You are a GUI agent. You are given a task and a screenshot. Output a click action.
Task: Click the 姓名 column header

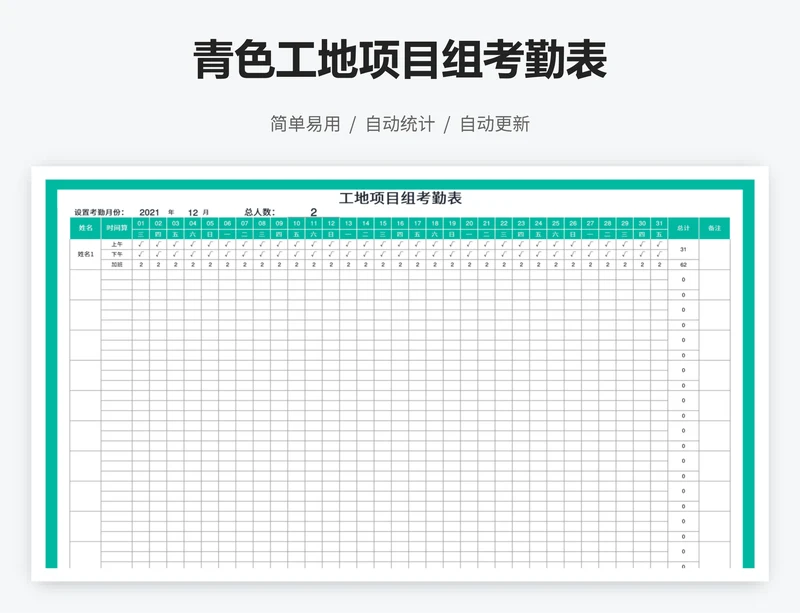(x=86, y=228)
